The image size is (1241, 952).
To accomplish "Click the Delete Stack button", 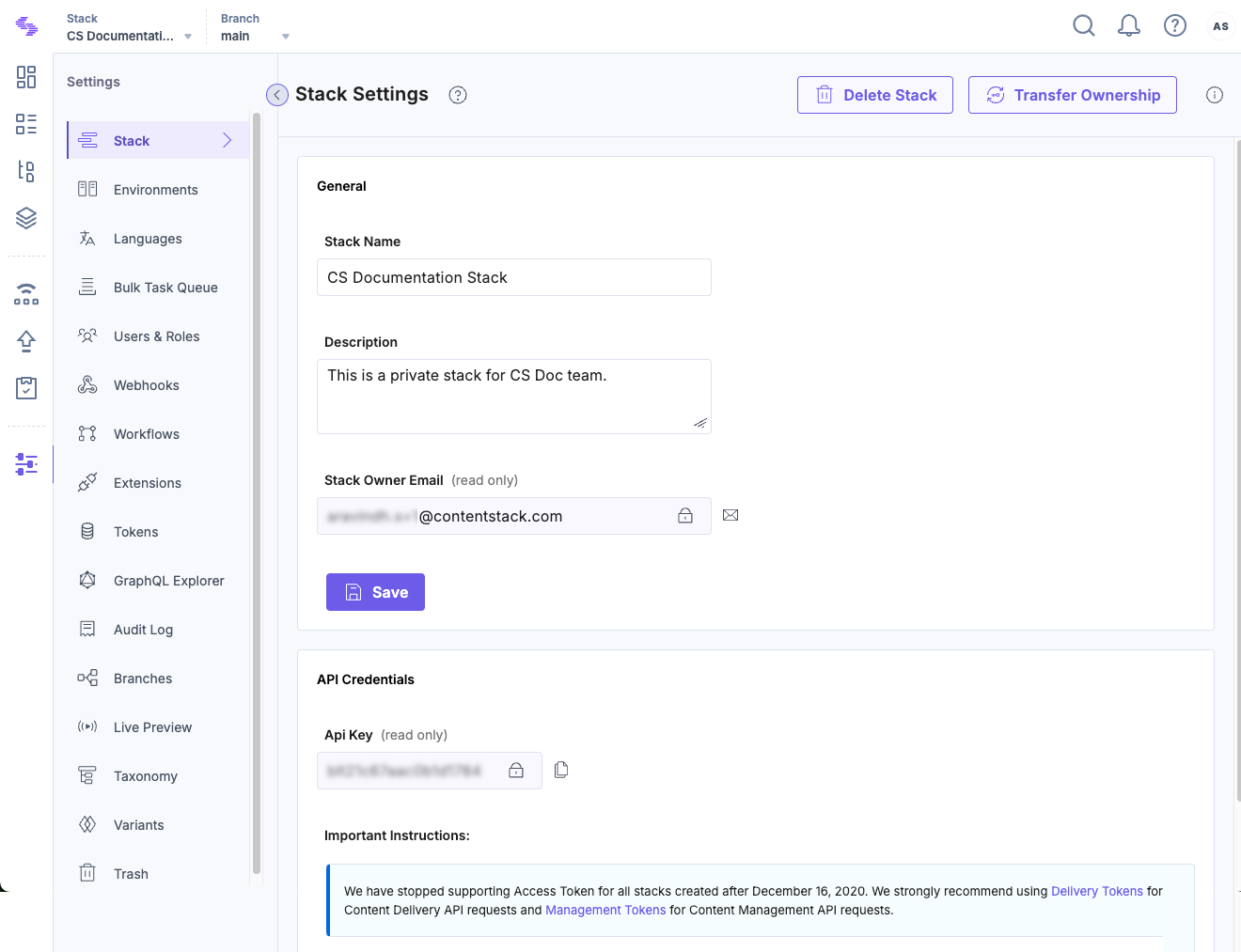I will pos(875,95).
